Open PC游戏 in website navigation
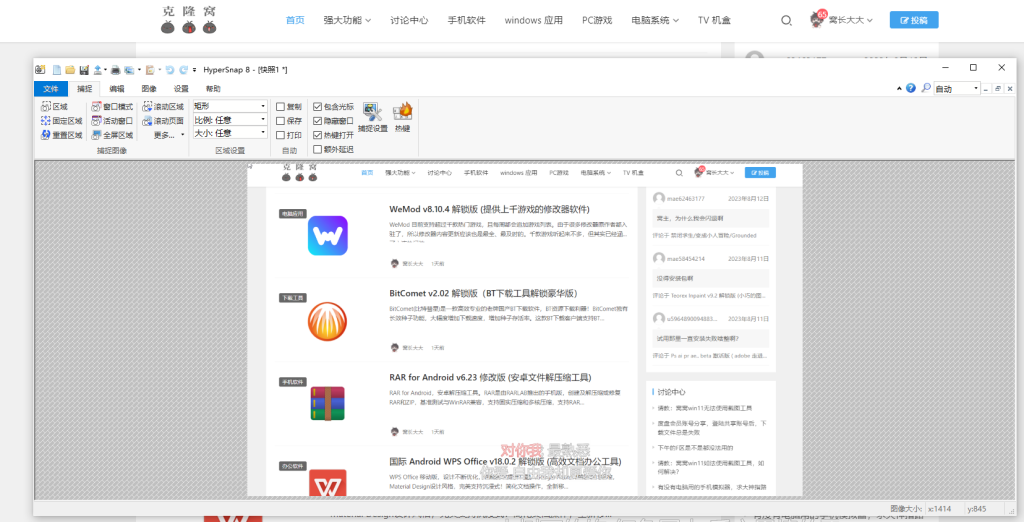Screen dimensions: 1024x522 [597, 20]
